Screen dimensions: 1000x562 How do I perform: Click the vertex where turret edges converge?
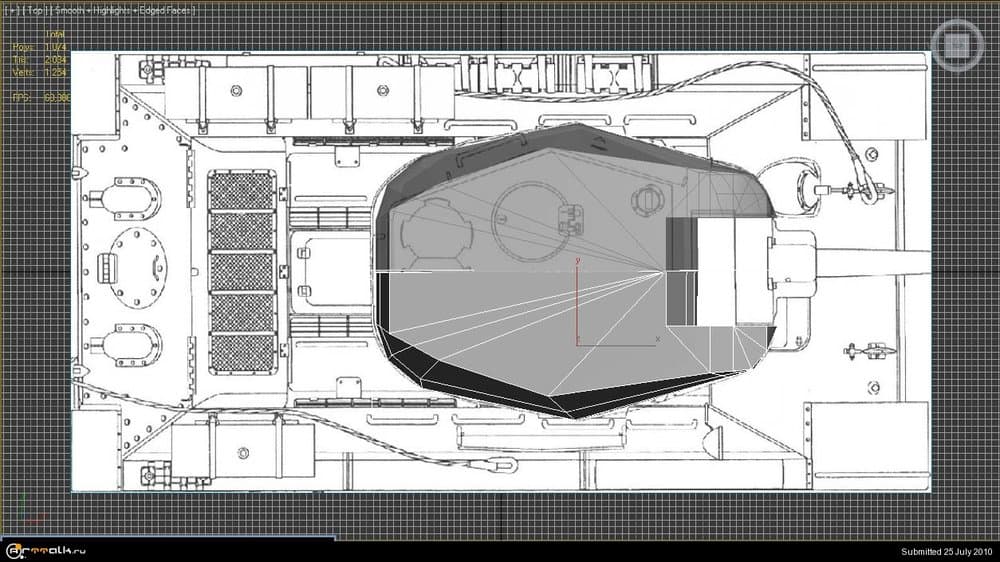click(x=662, y=271)
